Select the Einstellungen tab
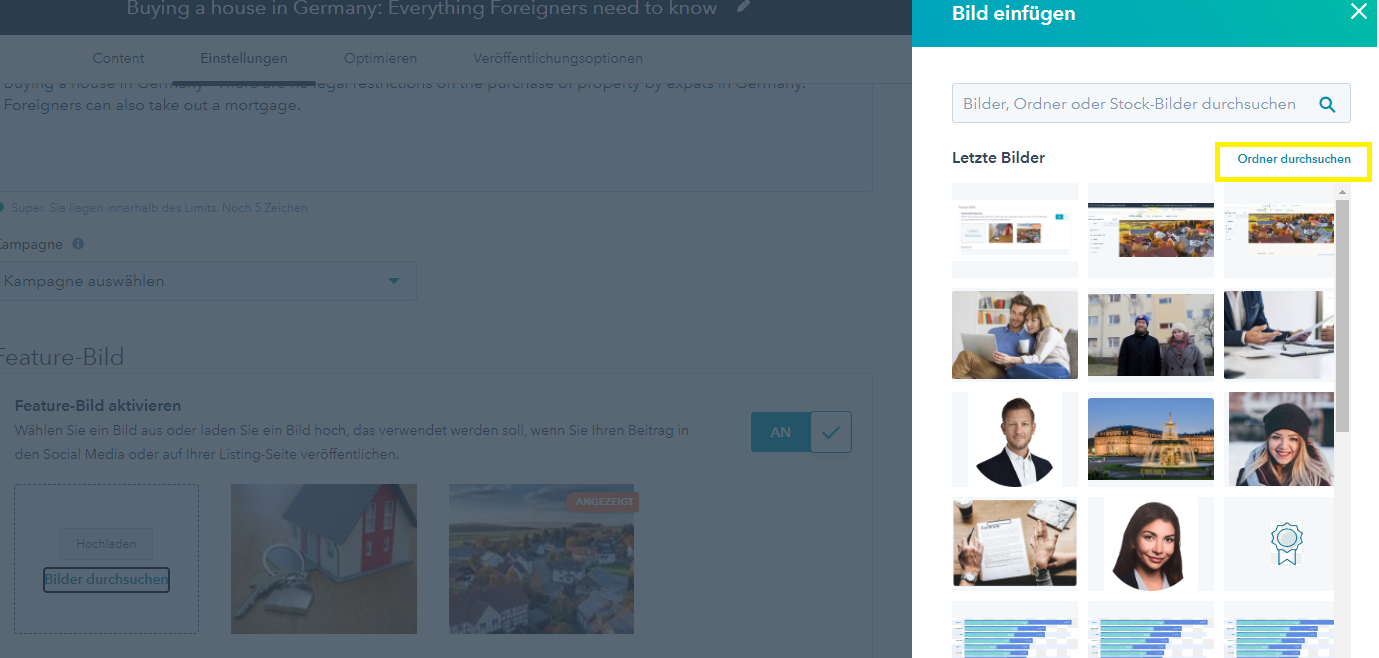The image size is (1379, 658). click(244, 59)
